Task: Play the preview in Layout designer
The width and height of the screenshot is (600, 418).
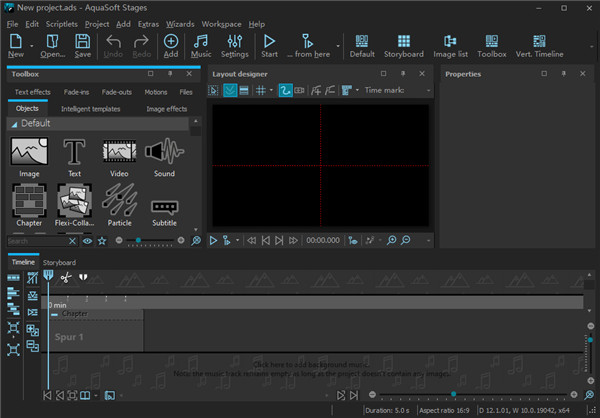Action: [214, 241]
